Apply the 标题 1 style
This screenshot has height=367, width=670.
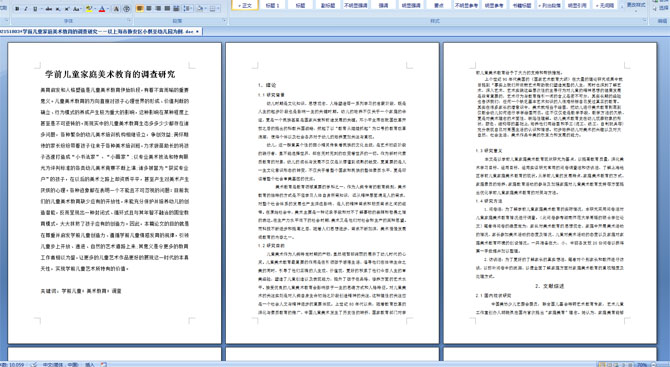click(x=272, y=5)
